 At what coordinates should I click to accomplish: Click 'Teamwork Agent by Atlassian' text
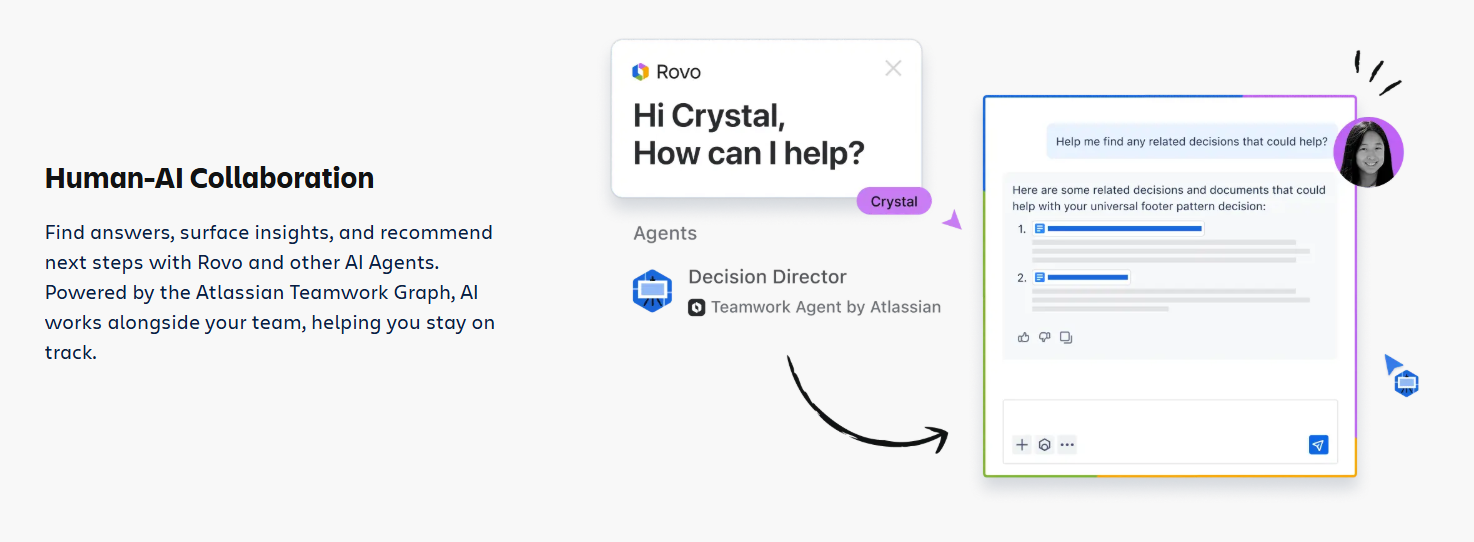(x=826, y=308)
